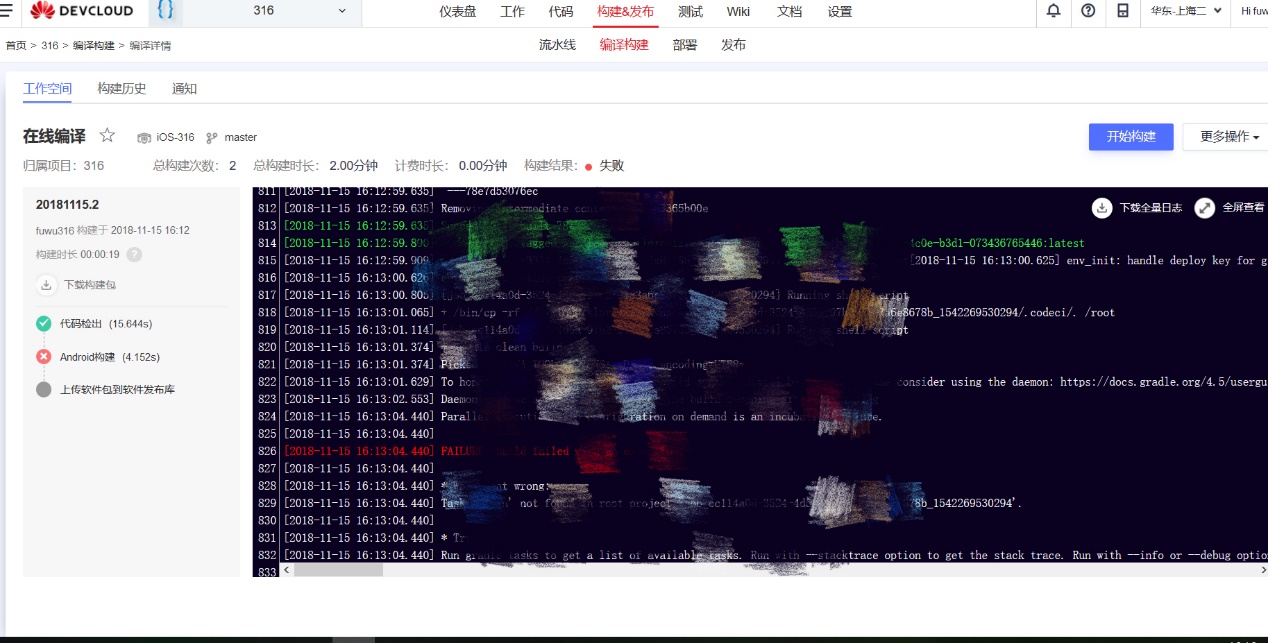Click the curly braces project icon
This screenshot has width=1268, height=643.
click(166, 11)
